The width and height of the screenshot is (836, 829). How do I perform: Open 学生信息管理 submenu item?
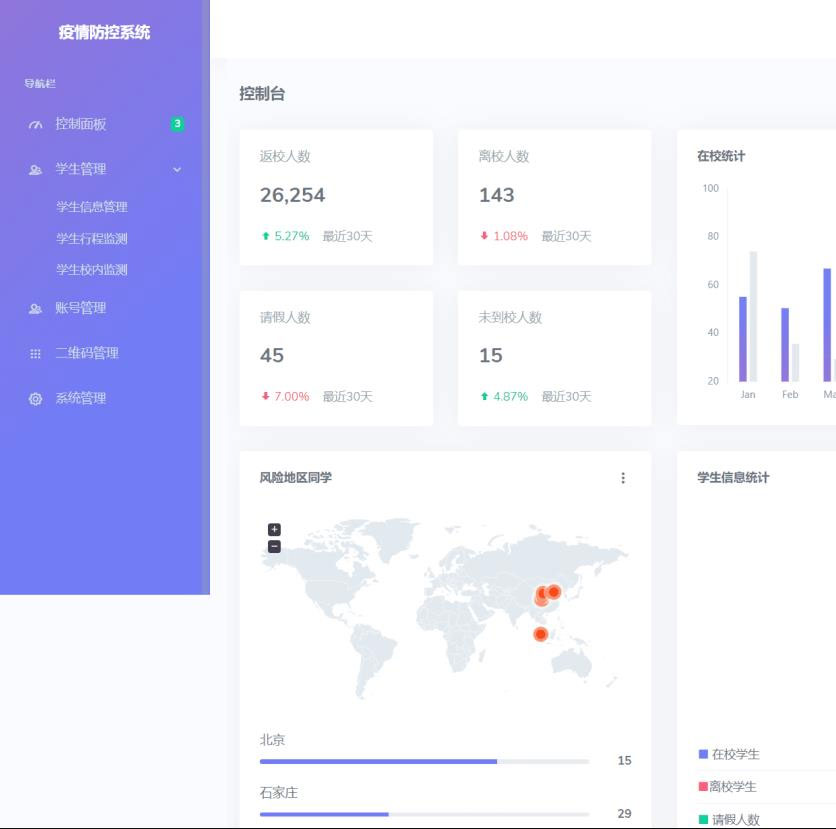coord(92,207)
